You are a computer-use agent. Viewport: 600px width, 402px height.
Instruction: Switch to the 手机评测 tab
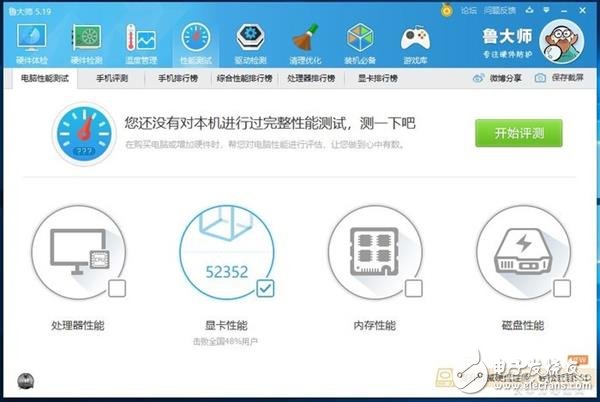(x=112, y=78)
